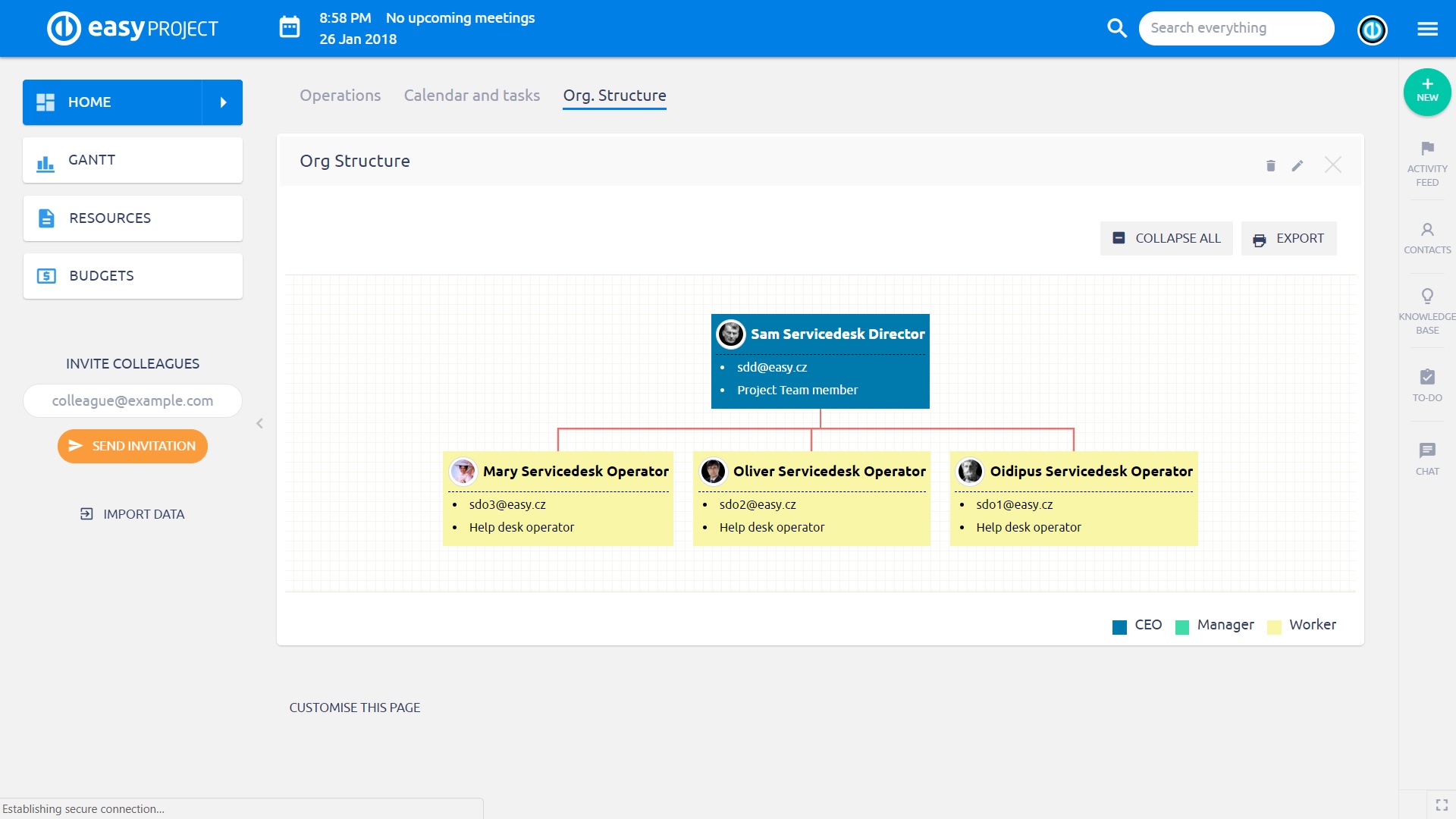The image size is (1456, 819).
Task: Toggle fullscreen icon in bottom corner
Action: click(x=1442, y=805)
